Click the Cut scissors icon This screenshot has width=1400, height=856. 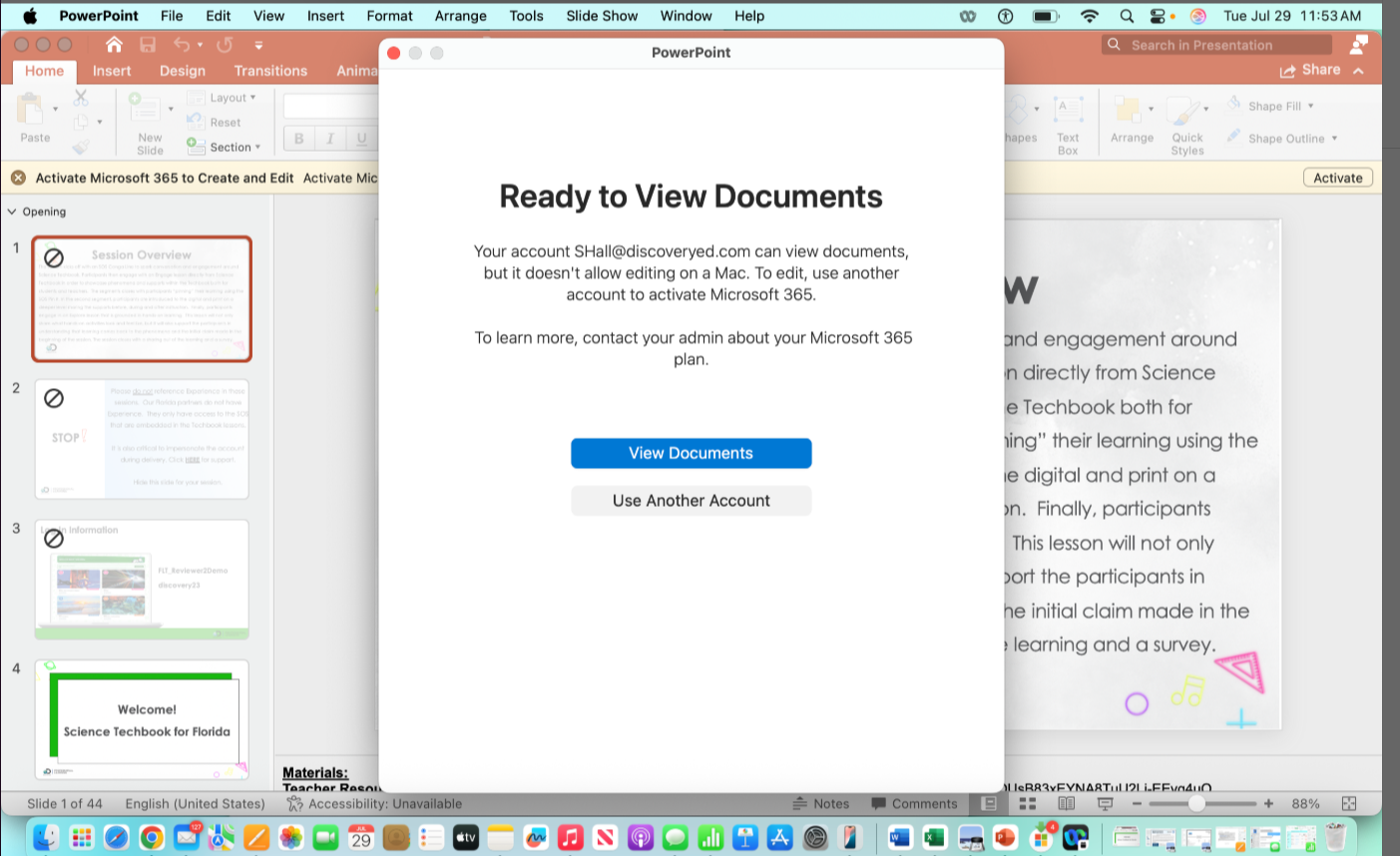81,98
